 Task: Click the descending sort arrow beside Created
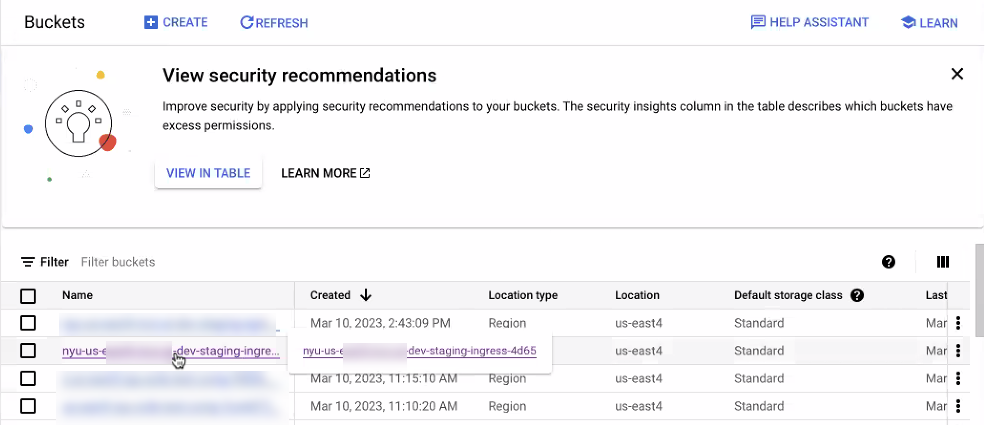(366, 295)
